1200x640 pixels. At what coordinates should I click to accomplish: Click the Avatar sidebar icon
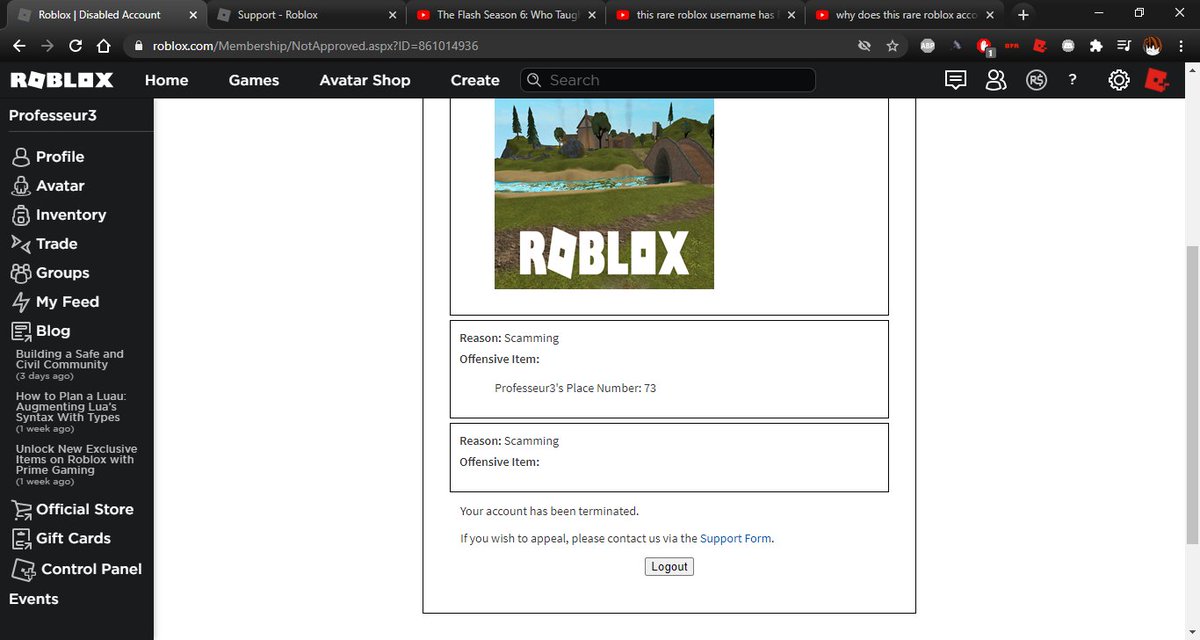pyautogui.click(x=21, y=186)
